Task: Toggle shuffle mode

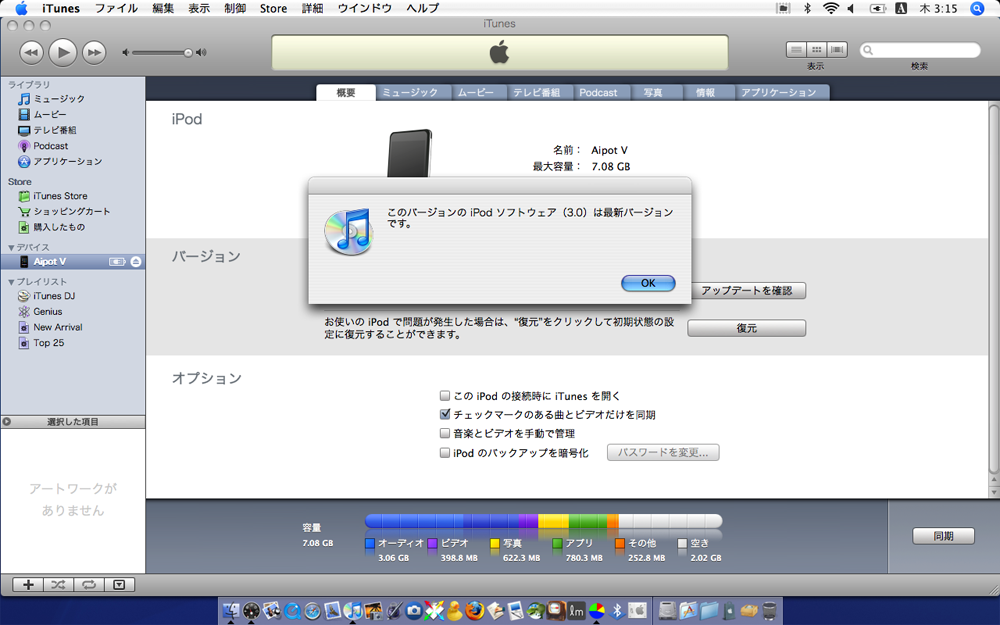Action: pyautogui.click(x=58, y=584)
